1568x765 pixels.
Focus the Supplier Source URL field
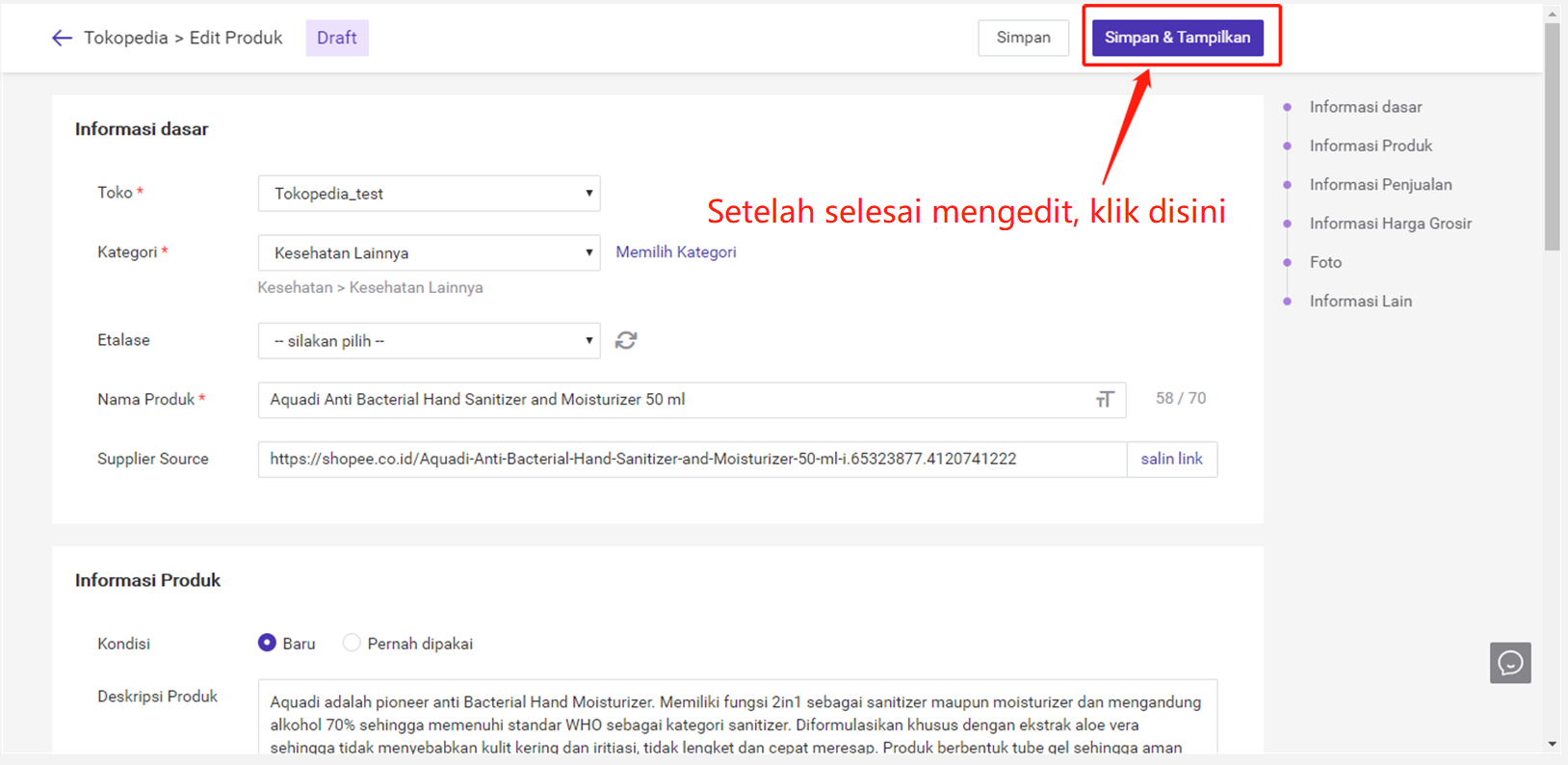pos(693,459)
